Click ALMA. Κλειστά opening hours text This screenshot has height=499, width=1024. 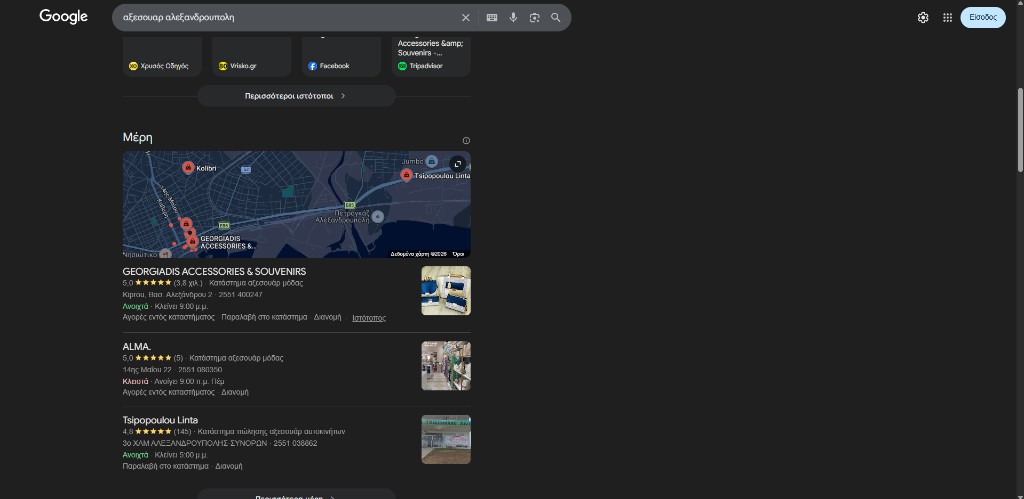point(174,381)
